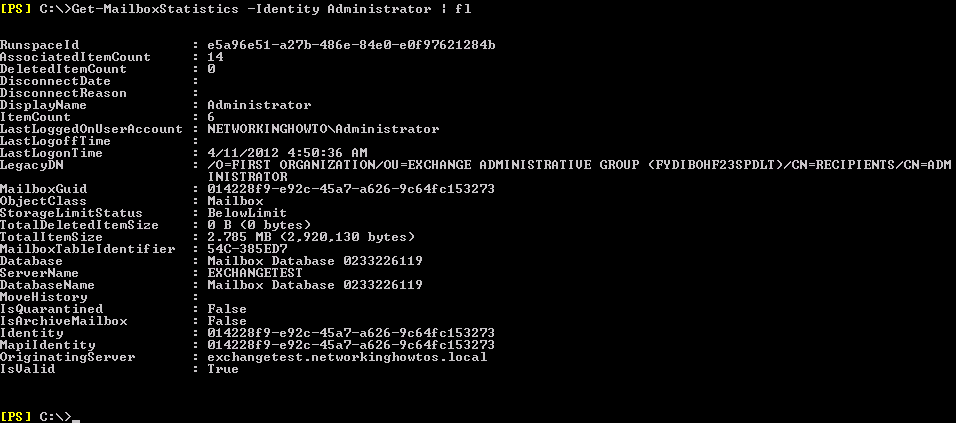Click the RunspaceId GUID value
Viewport: 956px width, 423px height.
(351, 45)
